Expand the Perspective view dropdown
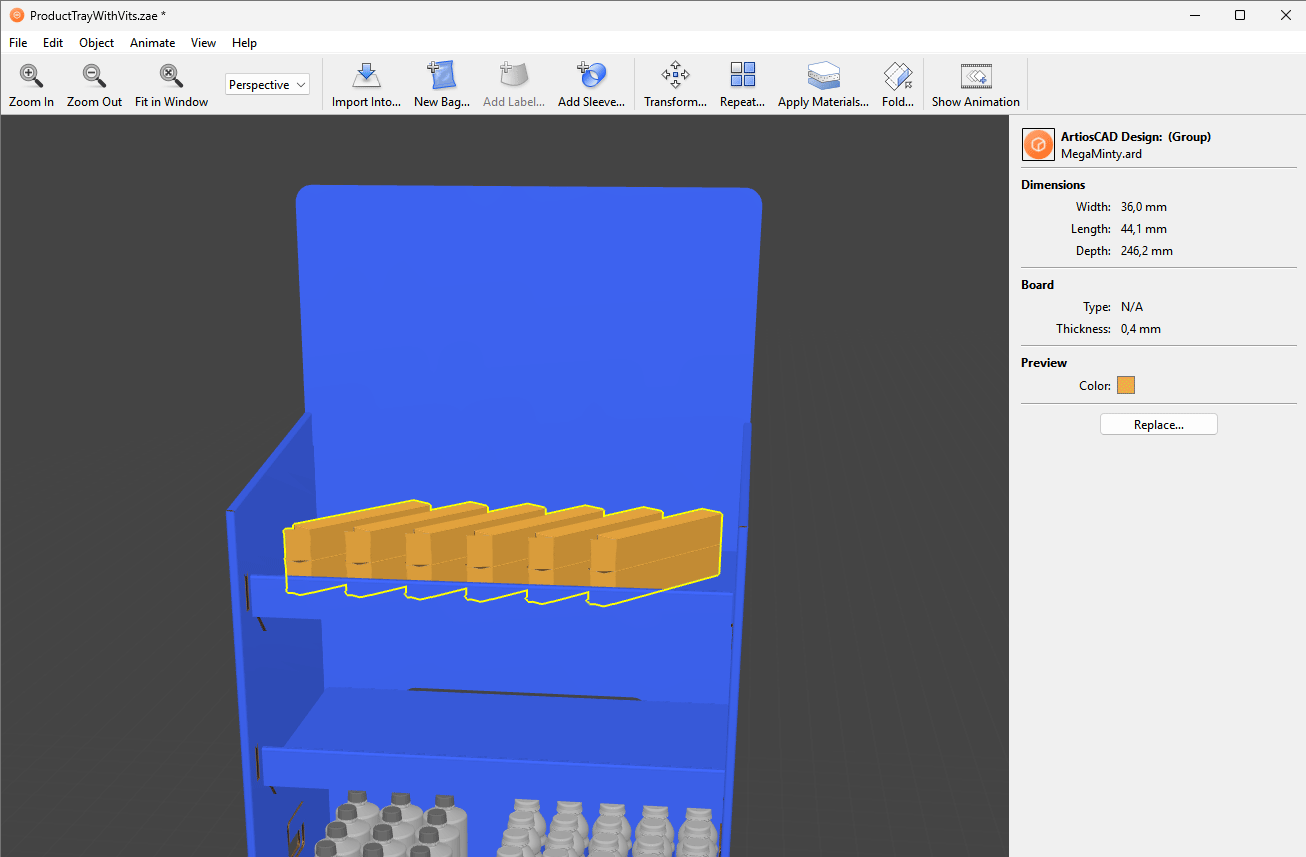This screenshot has width=1306, height=857. (267, 85)
